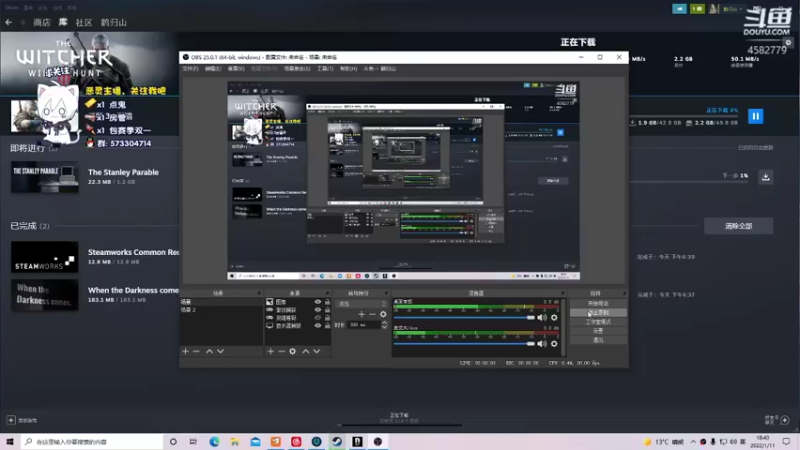Toggle lock of the 显示器捕获 source
800x450 pixels.
pyautogui.click(x=328, y=326)
